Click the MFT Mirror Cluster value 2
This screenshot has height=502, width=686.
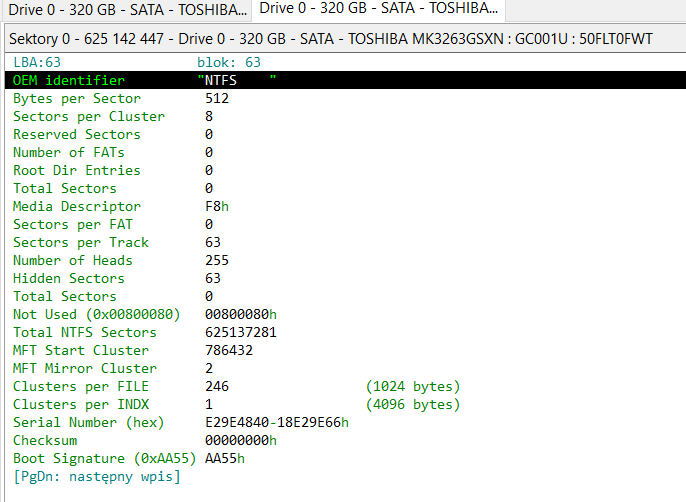(x=209, y=368)
